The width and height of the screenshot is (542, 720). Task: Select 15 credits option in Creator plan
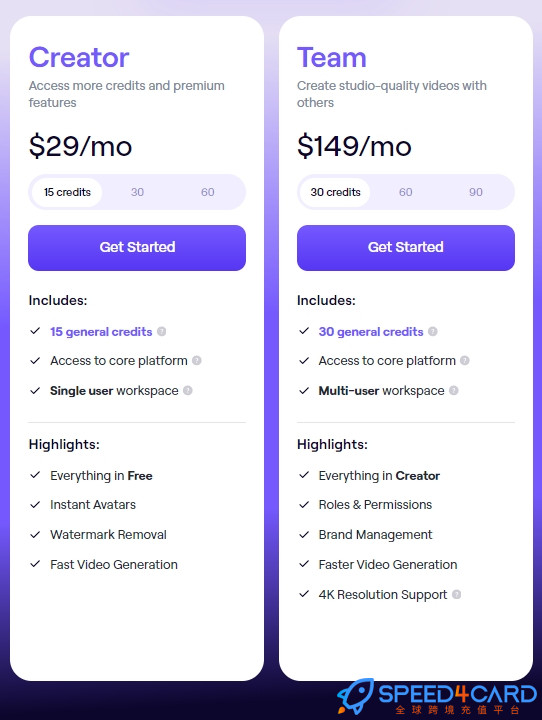[x=67, y=192]
